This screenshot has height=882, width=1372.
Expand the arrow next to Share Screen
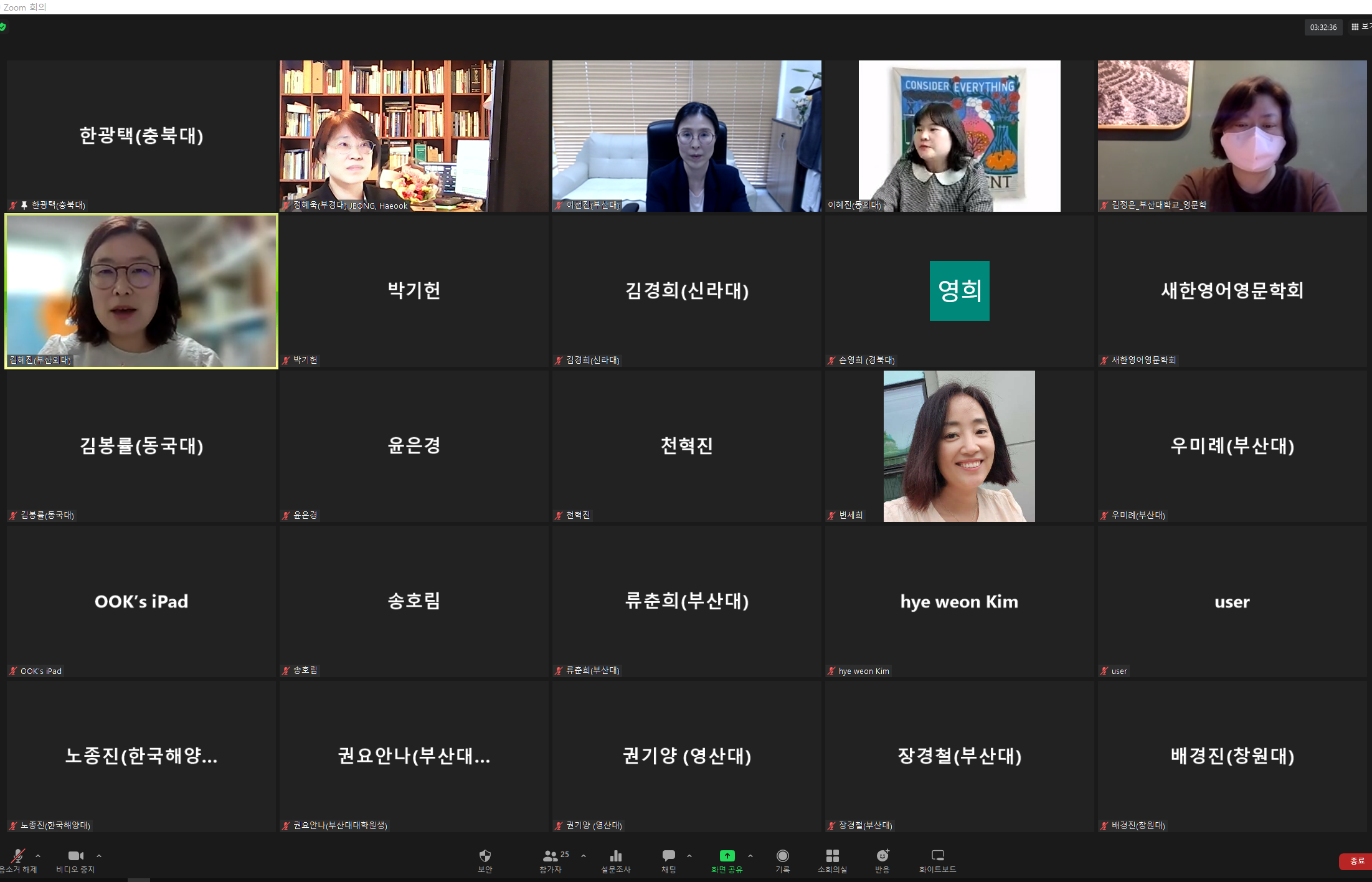pos(750,856)
